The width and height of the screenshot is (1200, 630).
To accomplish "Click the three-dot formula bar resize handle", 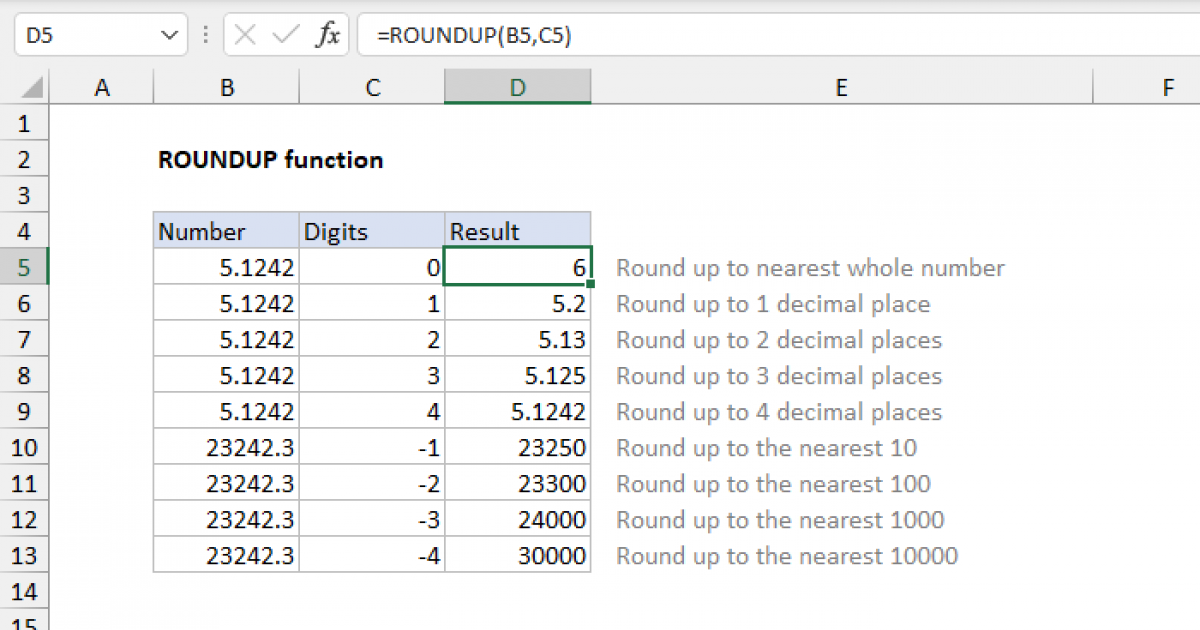I will 205,36.
